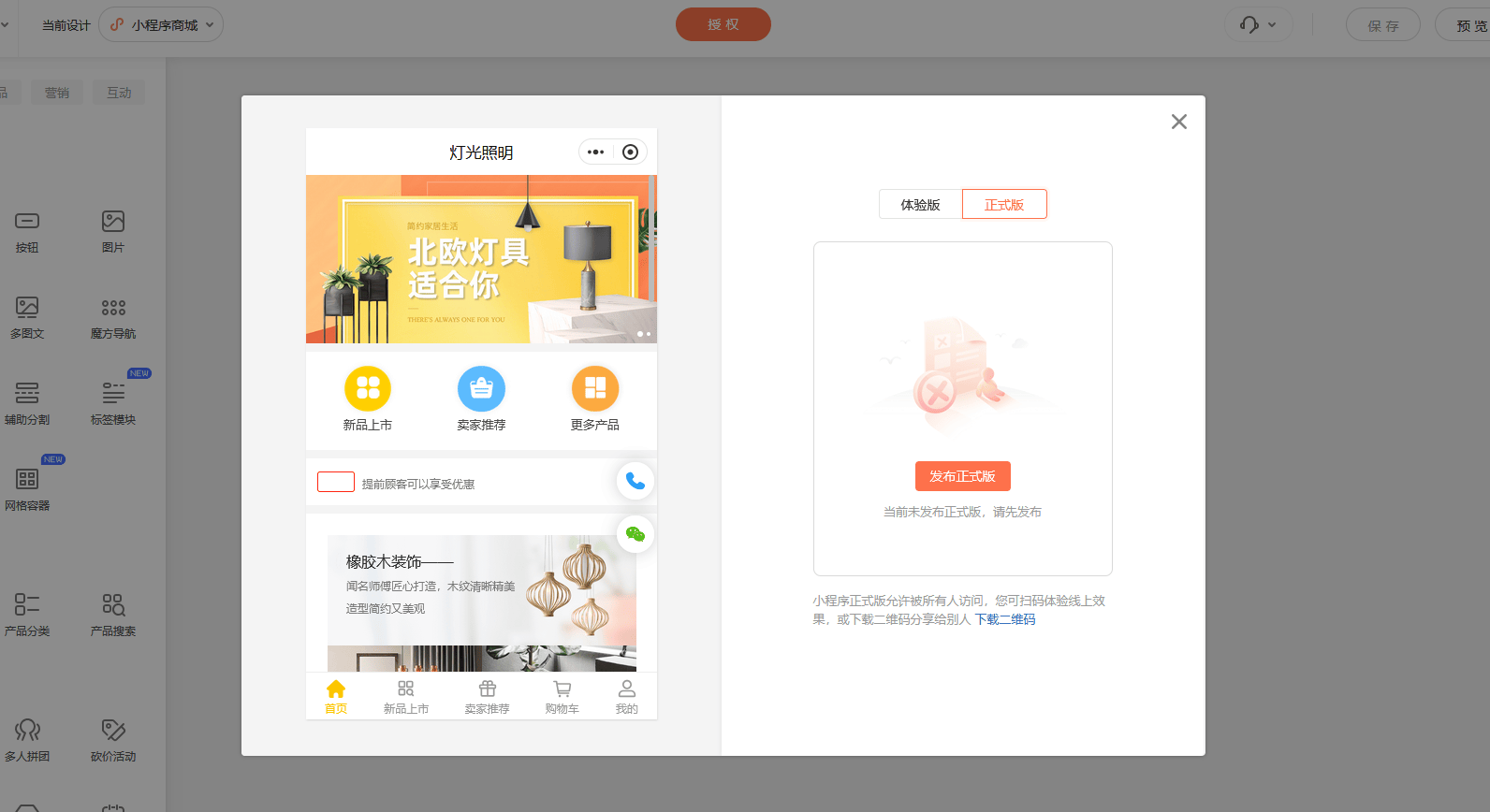The height and width of the screenshot is (812, 1490).
Task: Open 卖家推荐 blue basket icon
Action: (481, 388)
